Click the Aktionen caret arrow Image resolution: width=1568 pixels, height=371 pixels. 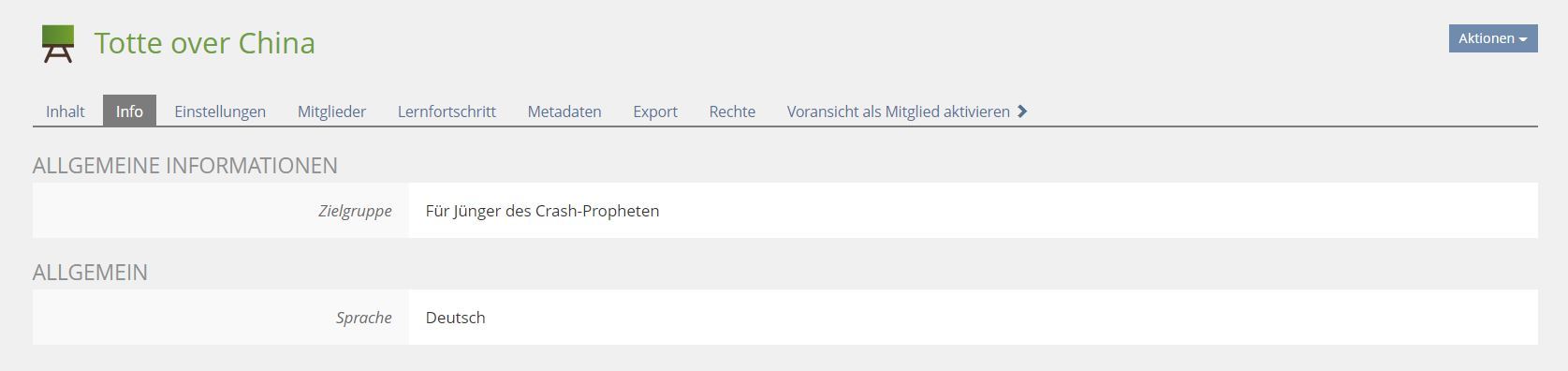coord(1523,39)
